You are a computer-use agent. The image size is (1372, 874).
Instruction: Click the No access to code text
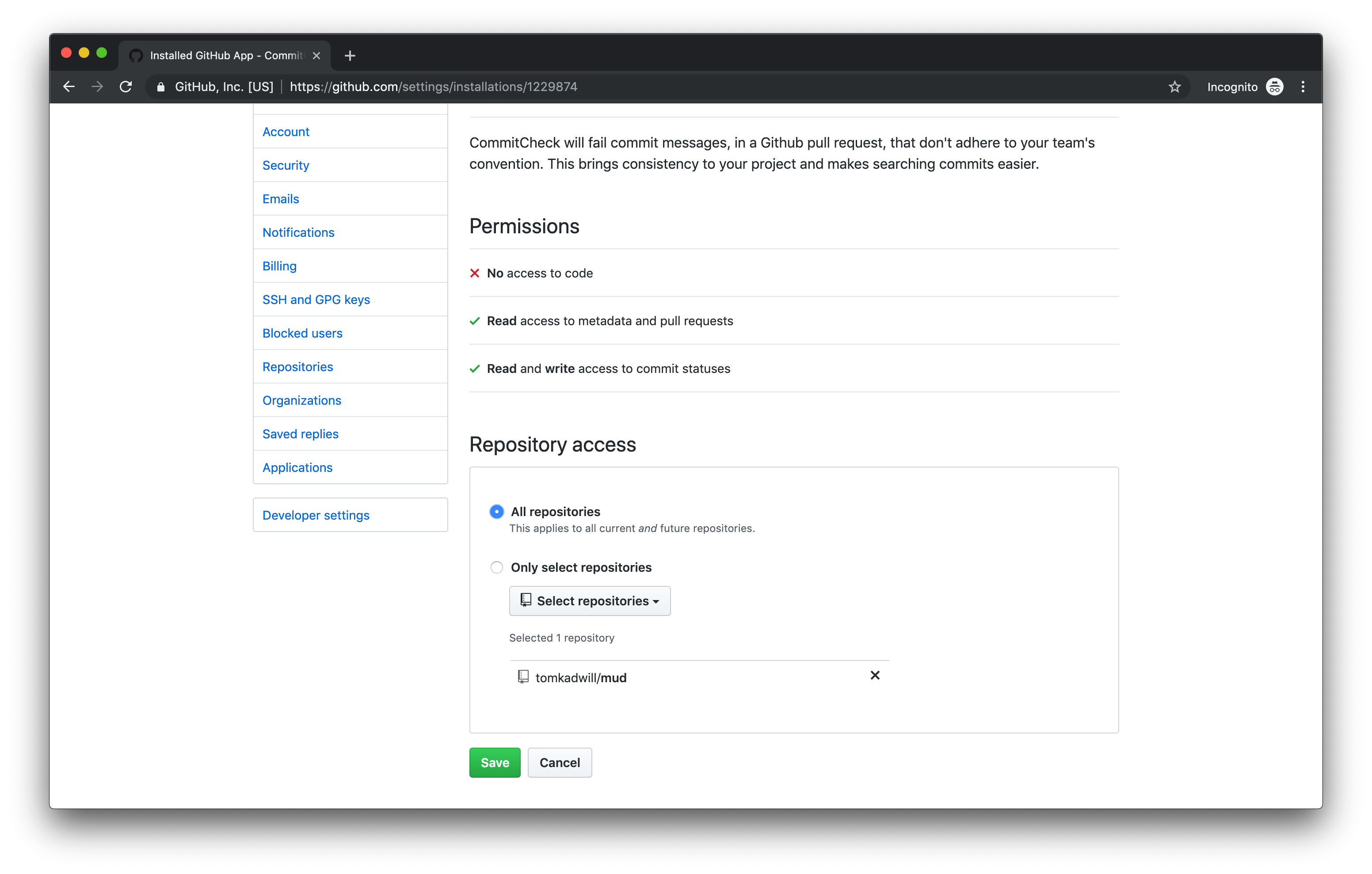click(x=540, y=273)
